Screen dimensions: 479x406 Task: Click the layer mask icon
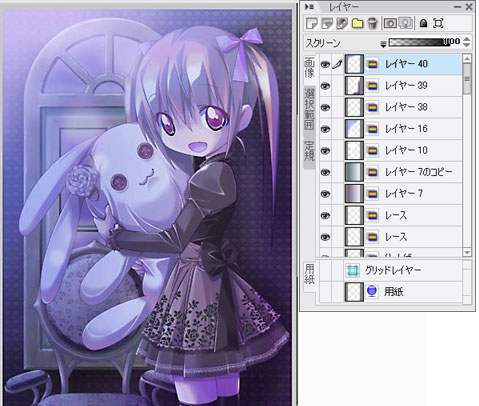390,23
